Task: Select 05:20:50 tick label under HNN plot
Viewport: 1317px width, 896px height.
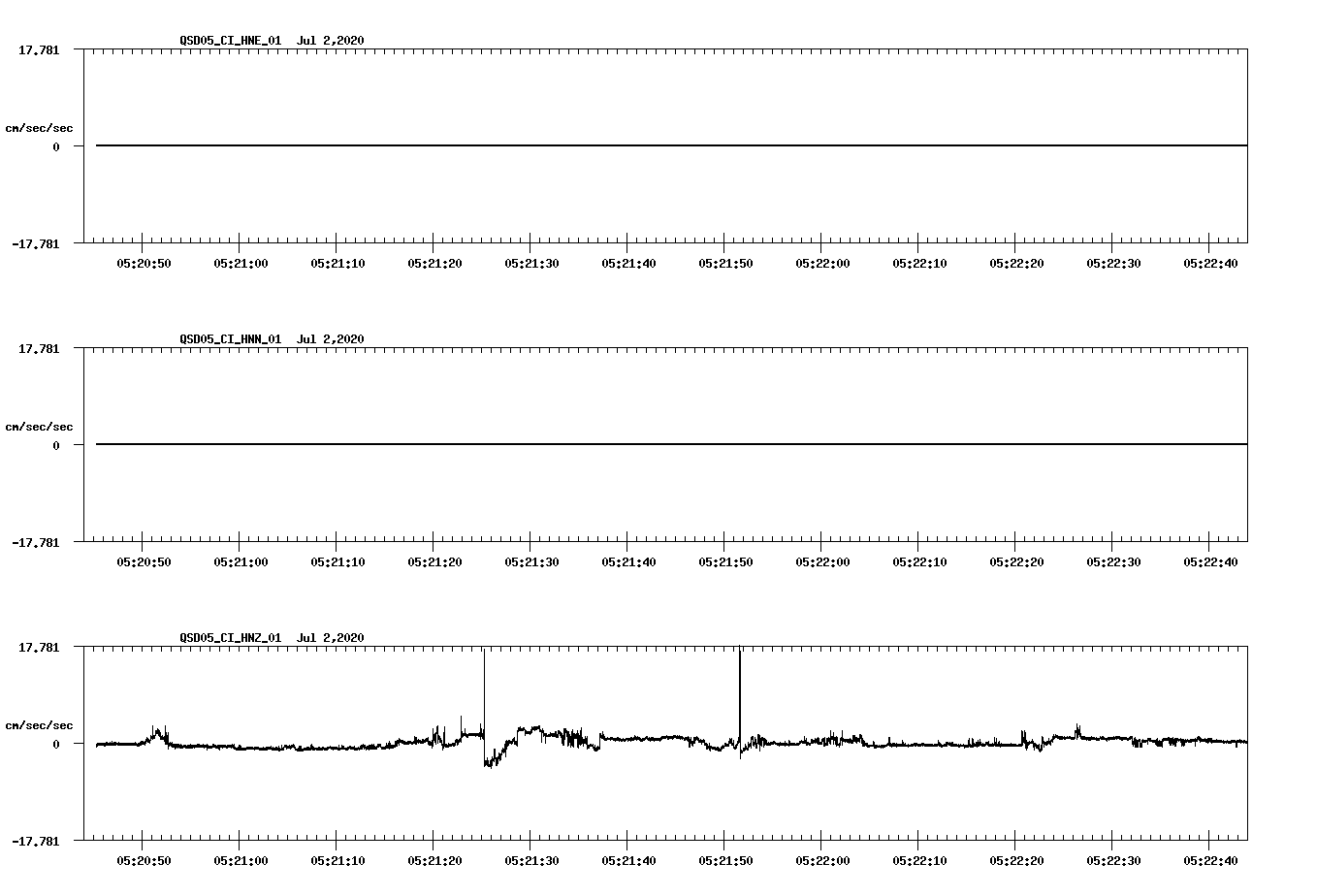Action: click(x=144, y=562)
